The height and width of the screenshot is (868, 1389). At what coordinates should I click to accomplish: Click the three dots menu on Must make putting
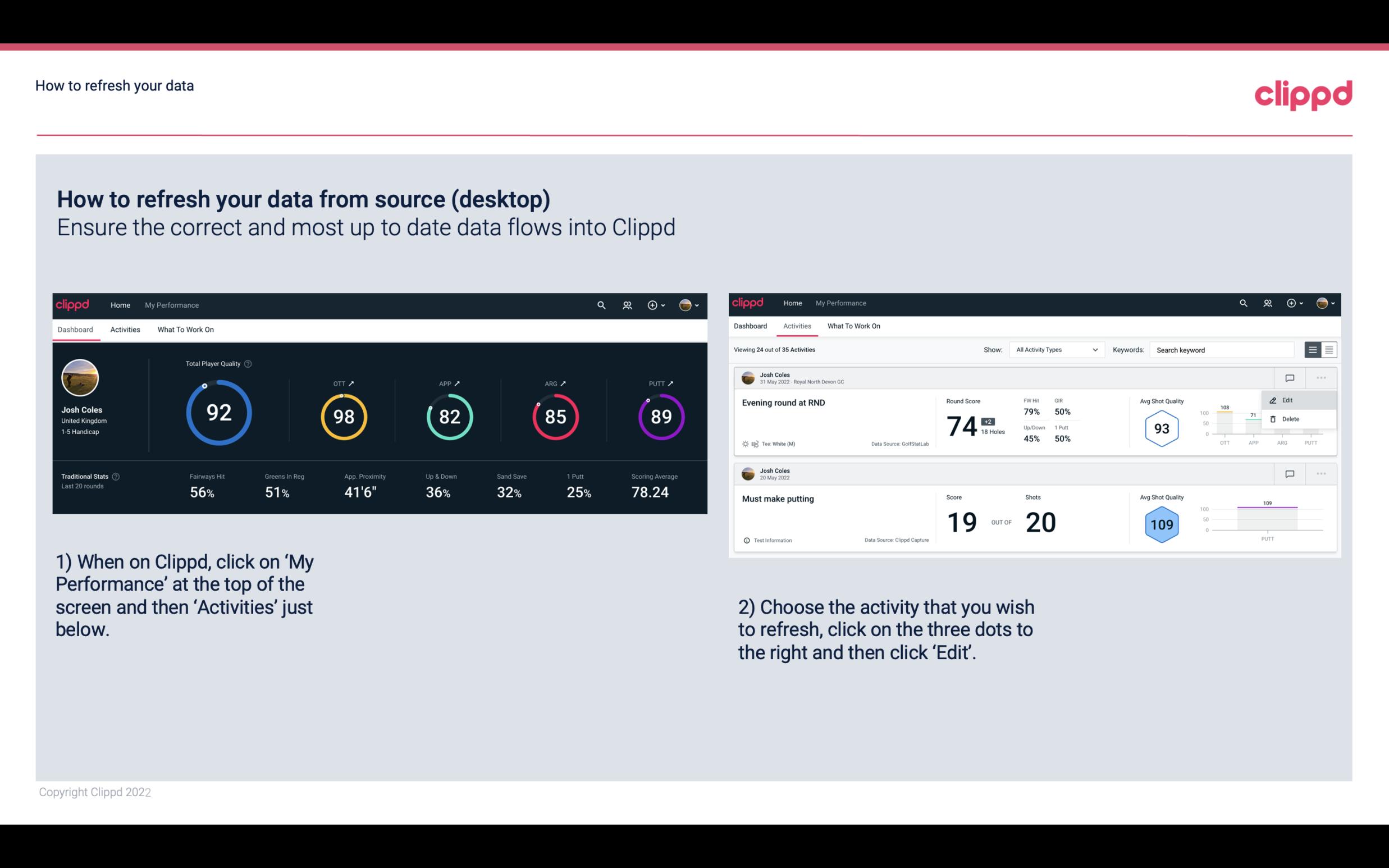[x=1321, y=473]
